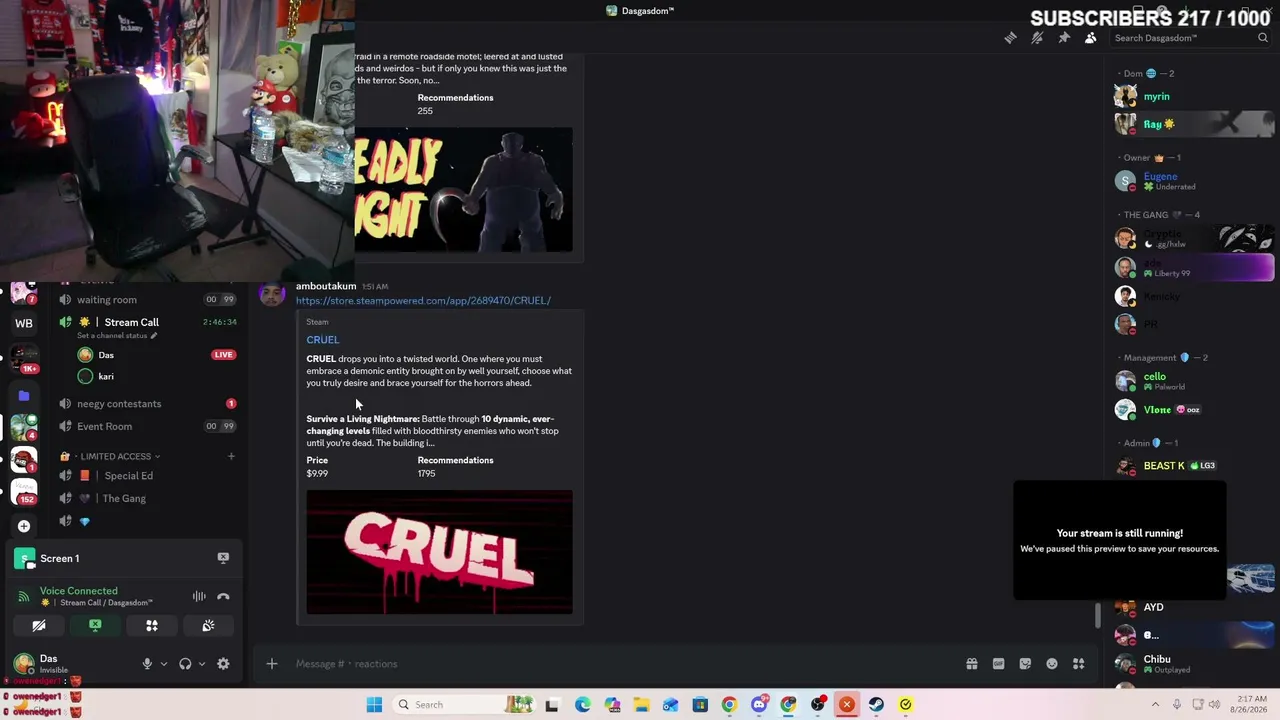This screenshot has height=720, width=1280.
Task: Open the taskbar clock and date
Action: pos(1251,705)
